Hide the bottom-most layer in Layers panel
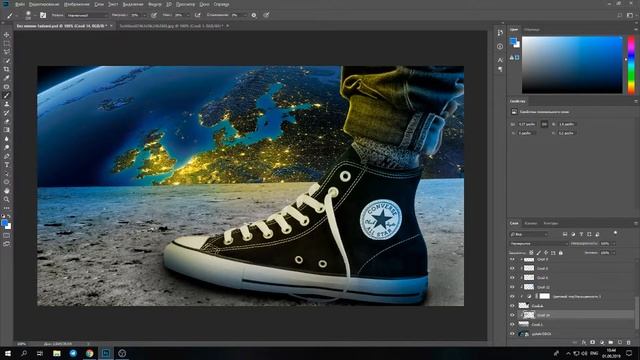 point(512,334)
